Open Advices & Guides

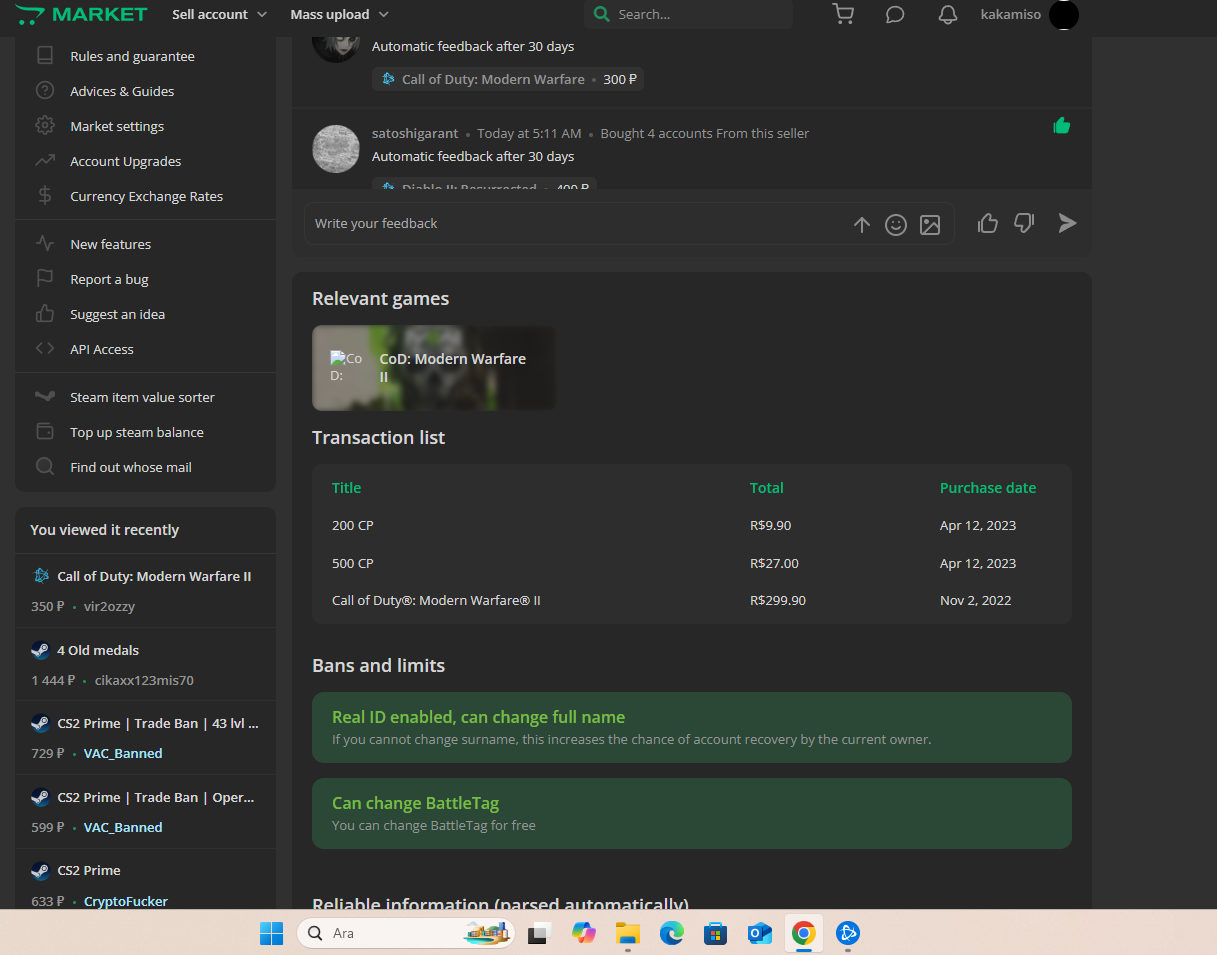[x=122, y=91]
